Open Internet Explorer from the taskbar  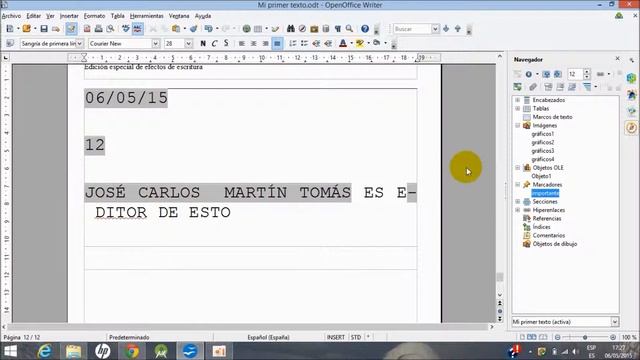pyautogui.click(x=44, y=351)
